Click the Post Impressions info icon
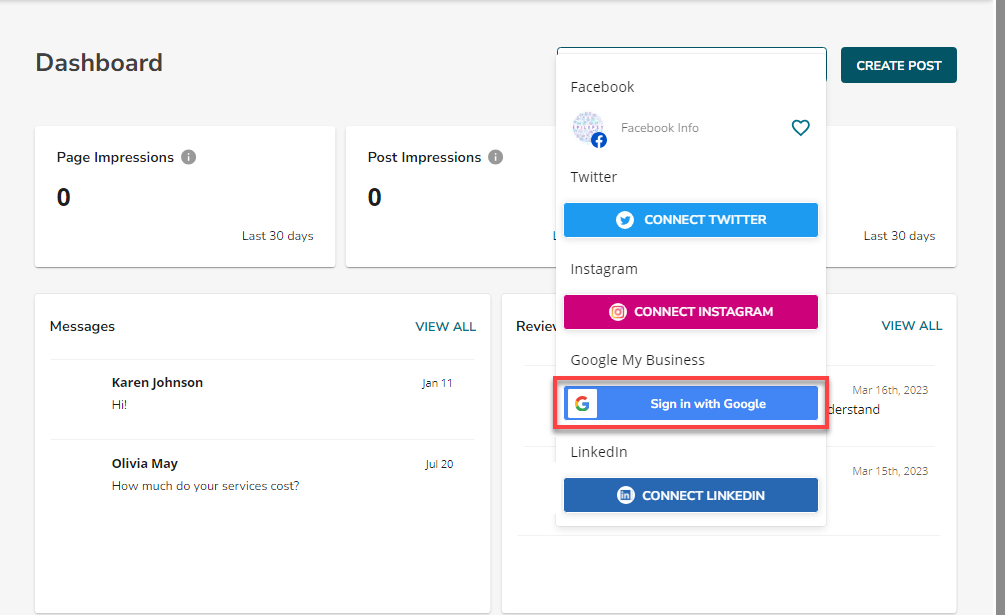This screenshot has height=615, width=1006. (495, 157)
